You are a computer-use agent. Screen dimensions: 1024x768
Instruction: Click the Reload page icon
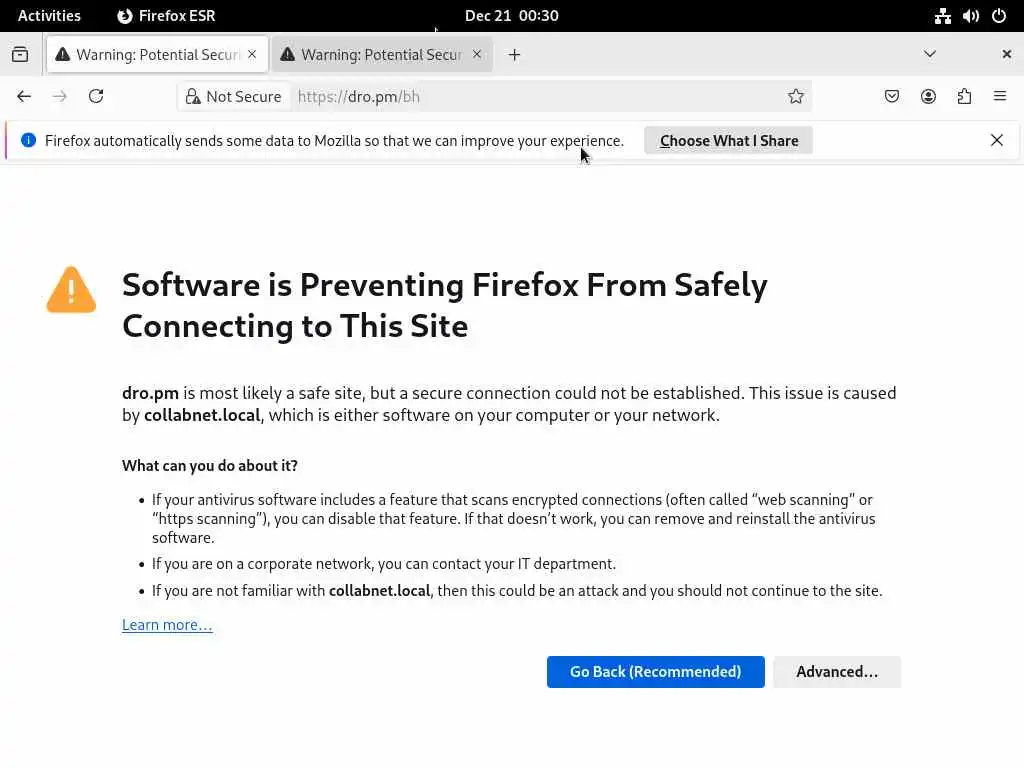pos(96,96)
